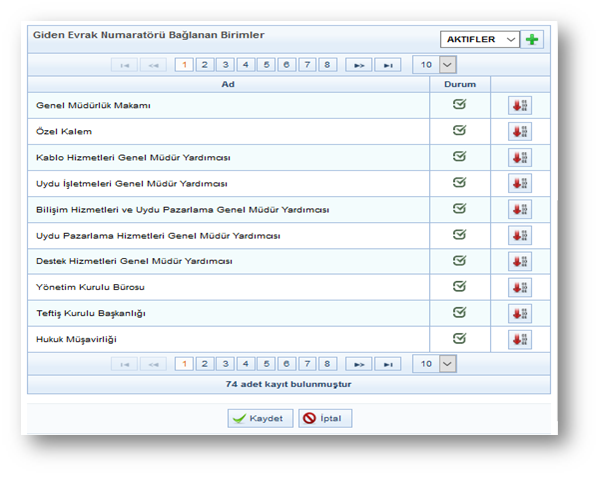The image size is (600, 477).
Task: Toggle status checkbox for Kablo Hizmetleri Genel Müdür Yardımcısı
Action: pyautogui.click(x=459, y=156)
